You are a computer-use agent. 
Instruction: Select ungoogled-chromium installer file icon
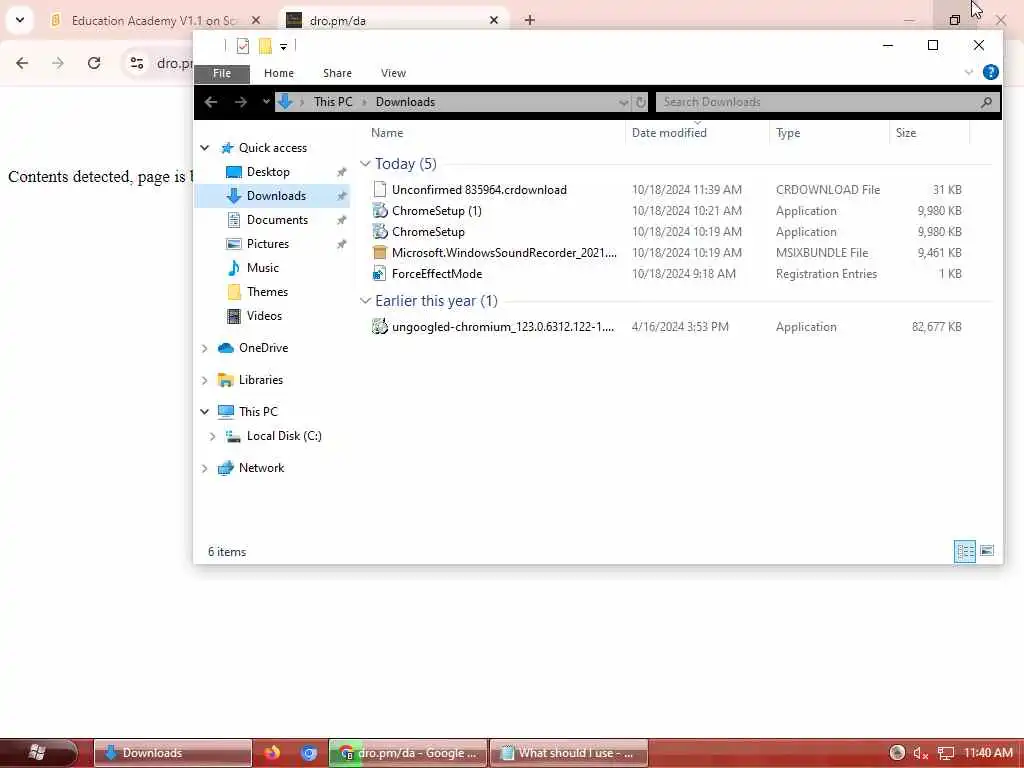[379, 327]
